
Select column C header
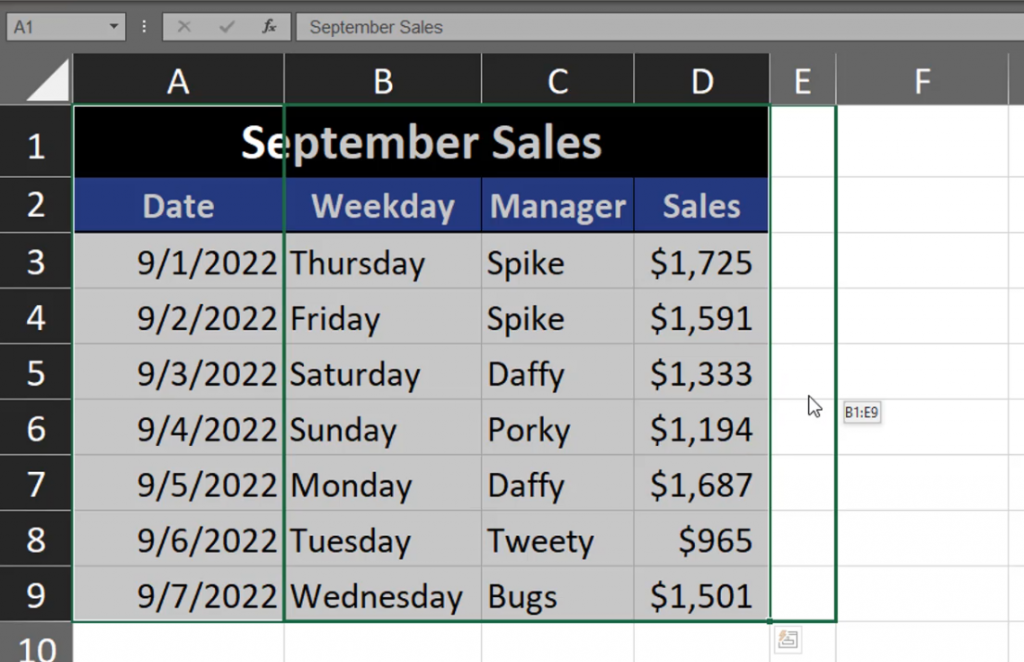point(557,81)
